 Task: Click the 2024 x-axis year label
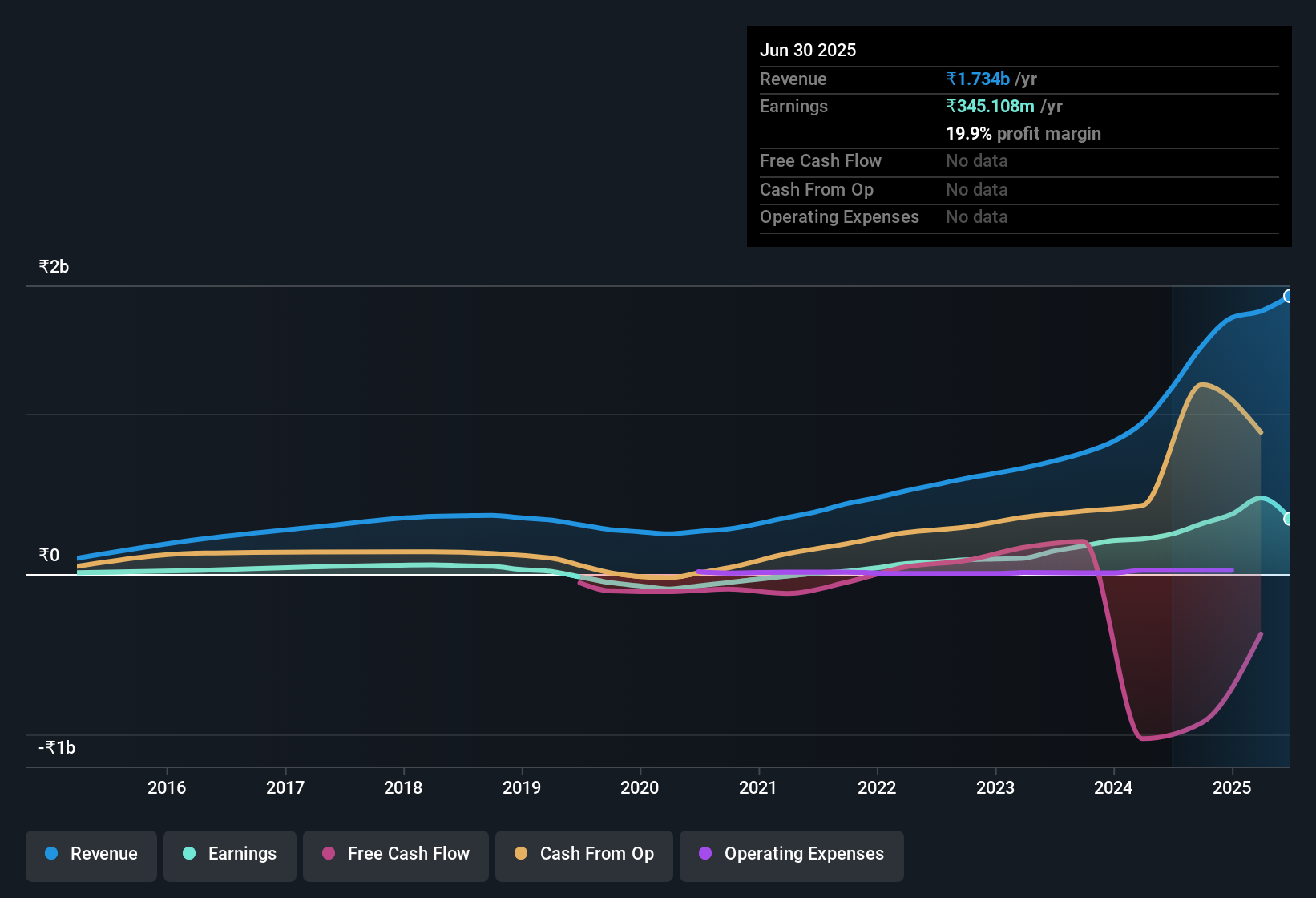(x=1113, y=787)
